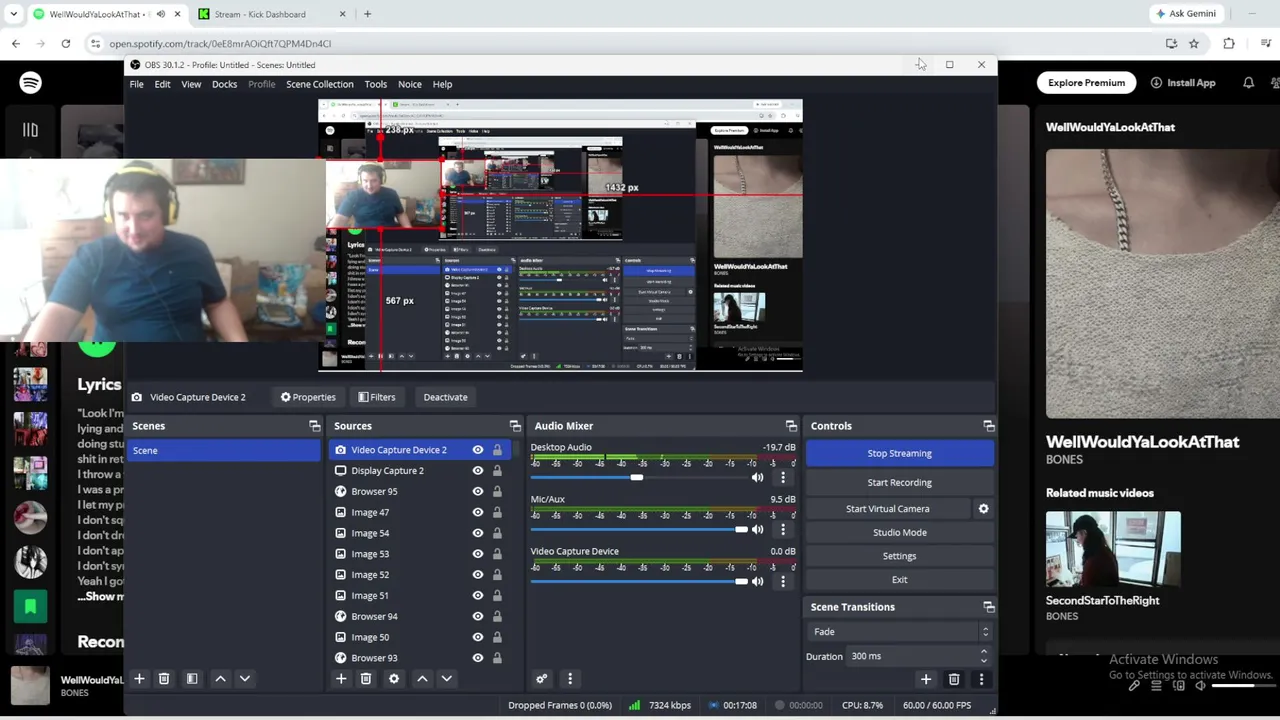Undock the Scene Transitions panel
The image size is (1280, 720).
point(989,607)
